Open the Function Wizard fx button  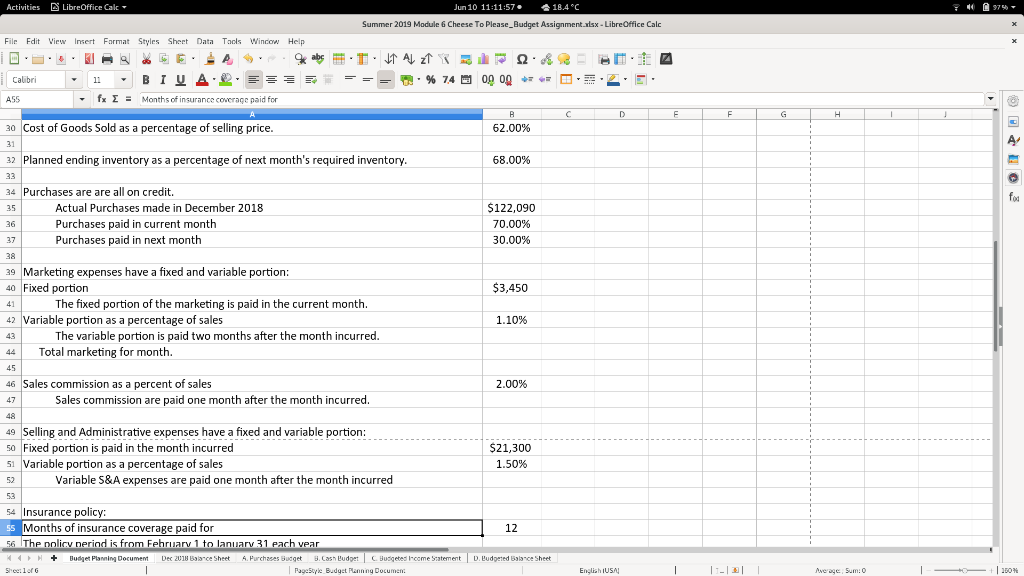pos(102,99)
